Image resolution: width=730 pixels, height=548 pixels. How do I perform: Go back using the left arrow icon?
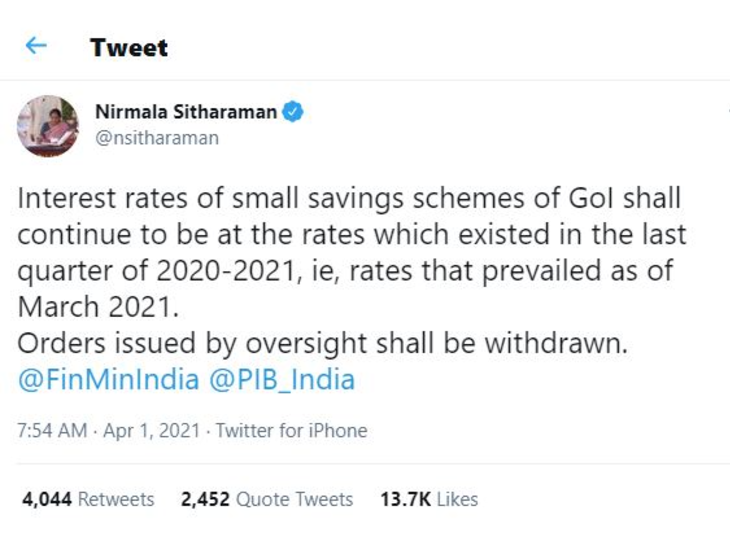pos(36,46)
